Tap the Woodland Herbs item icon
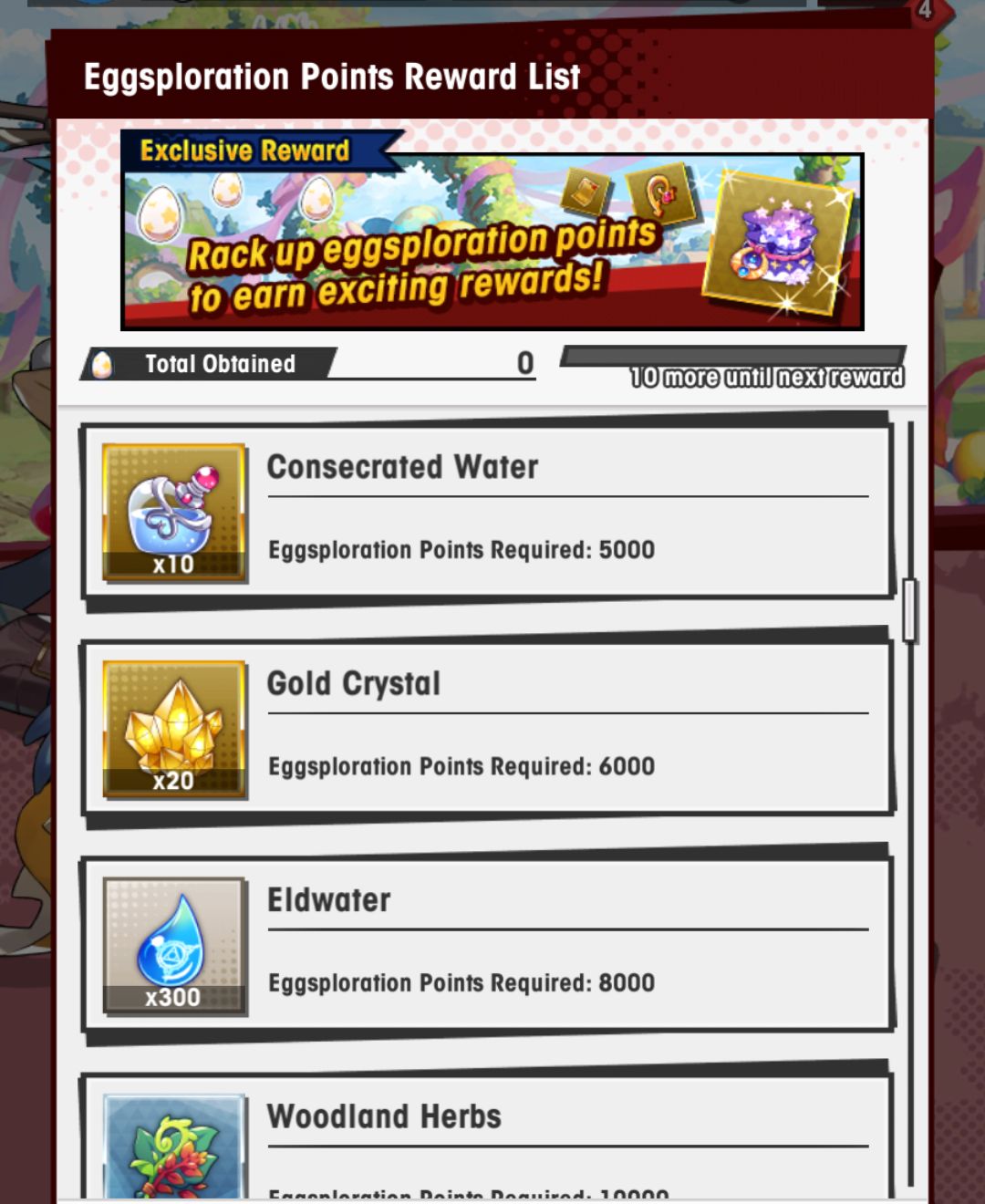Viewport: 985px width, 1204px height. click(x=174, y=1146)
